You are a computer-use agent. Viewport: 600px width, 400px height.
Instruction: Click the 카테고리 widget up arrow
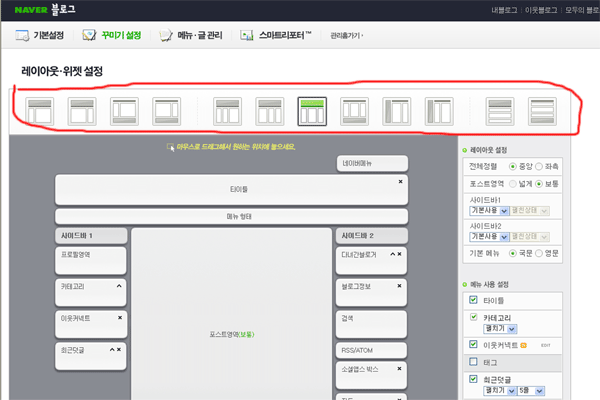(x=119, y=286)
